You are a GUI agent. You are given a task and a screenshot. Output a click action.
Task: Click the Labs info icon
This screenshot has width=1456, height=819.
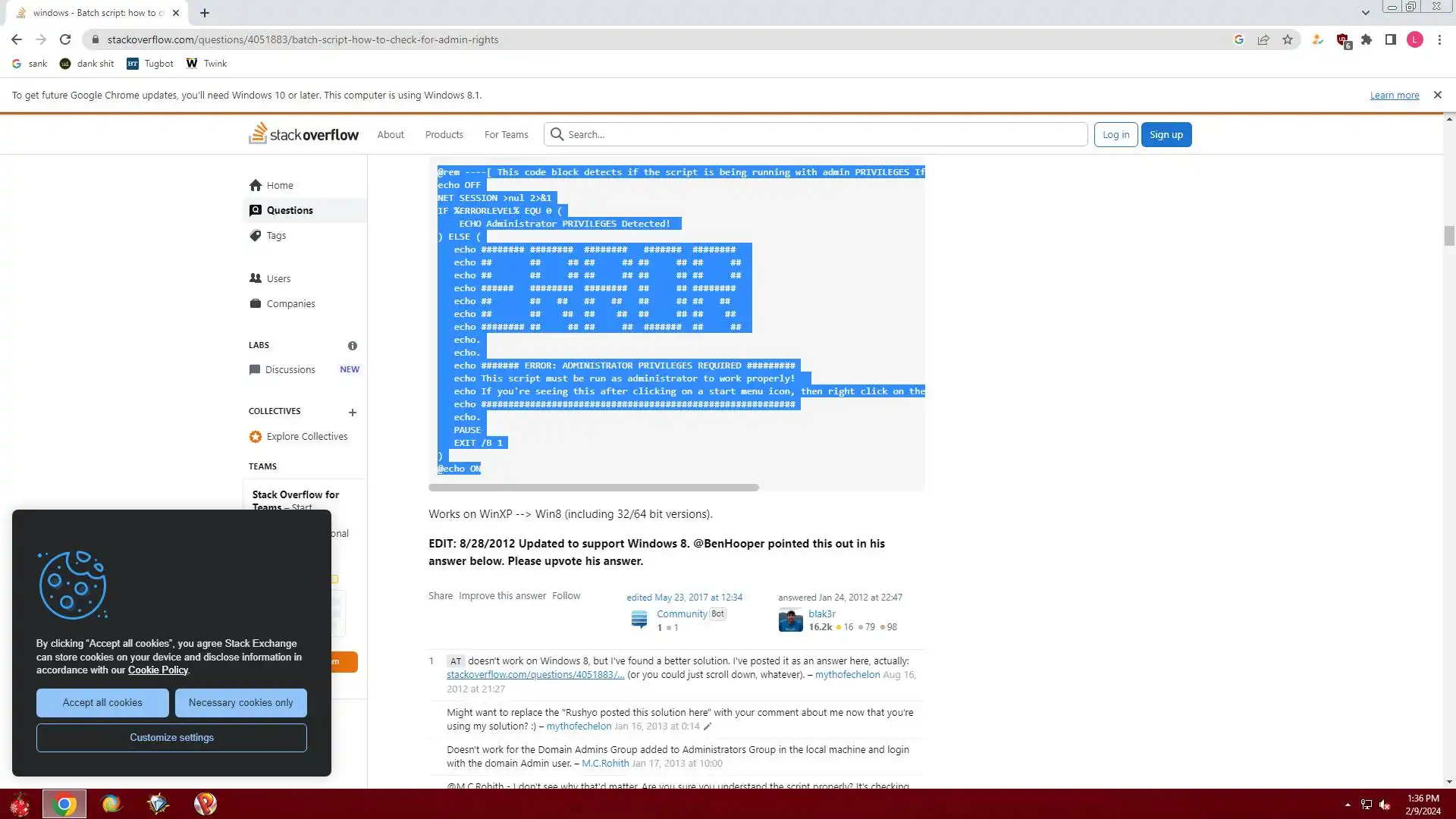(x=352, y=346)
